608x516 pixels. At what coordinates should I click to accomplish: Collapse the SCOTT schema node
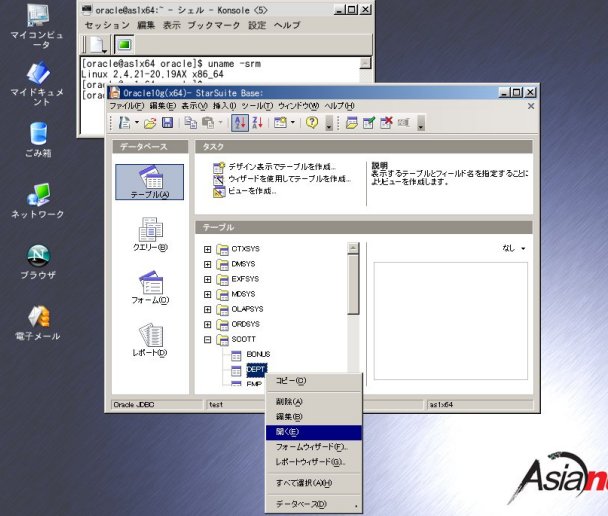tap(207, 340)
